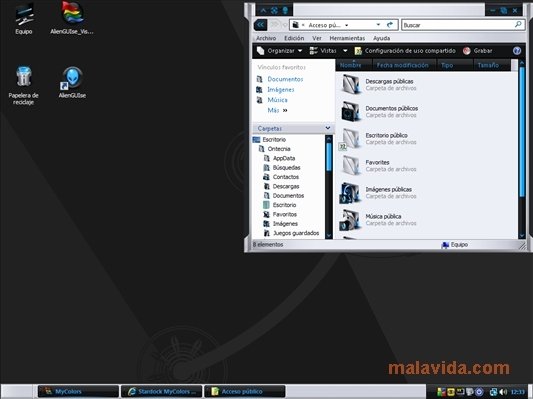Click the volume speaker tray icon
This screenshot has height=399, width=533.
[x=503, y=392]
